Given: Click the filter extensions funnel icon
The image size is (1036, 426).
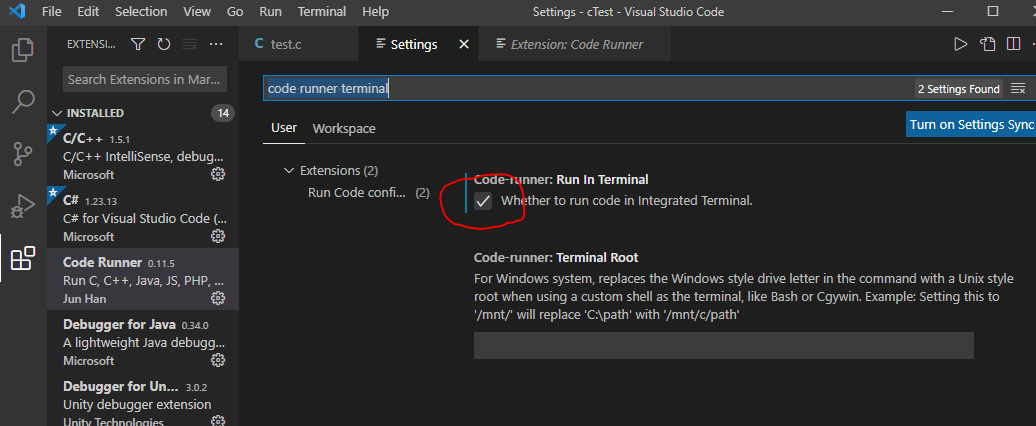Looking at the screenshot, I should [137, 44].
